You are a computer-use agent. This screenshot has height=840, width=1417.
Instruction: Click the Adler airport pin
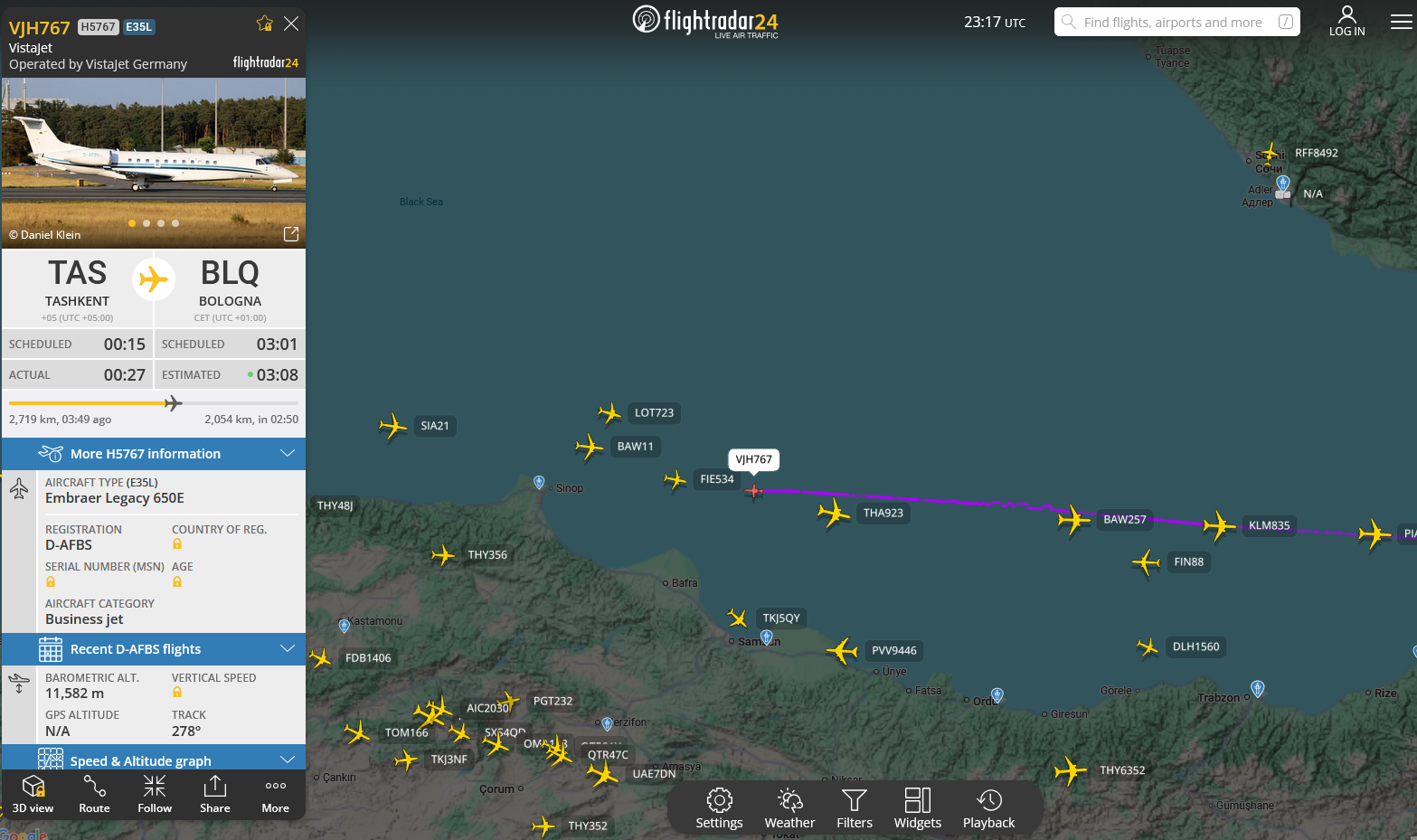coord(1282,185)
